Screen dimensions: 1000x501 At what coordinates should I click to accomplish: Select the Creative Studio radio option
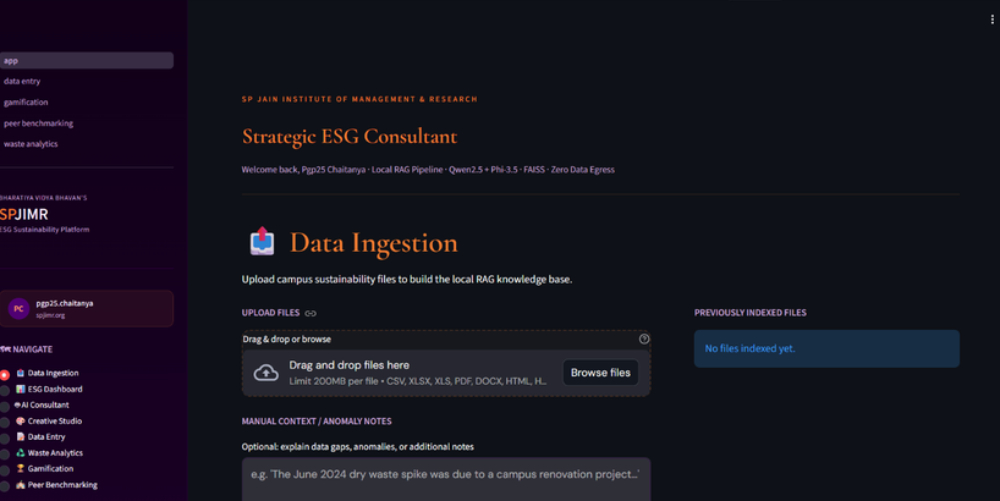click(4, 423)
